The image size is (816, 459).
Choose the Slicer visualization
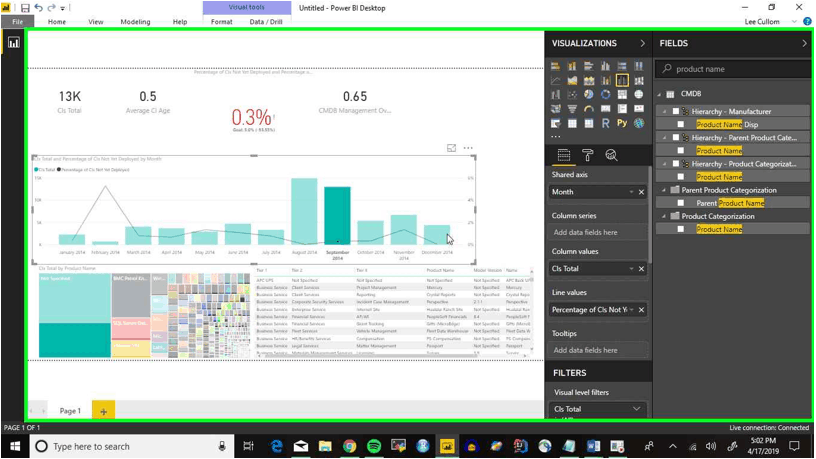[556, 123]
